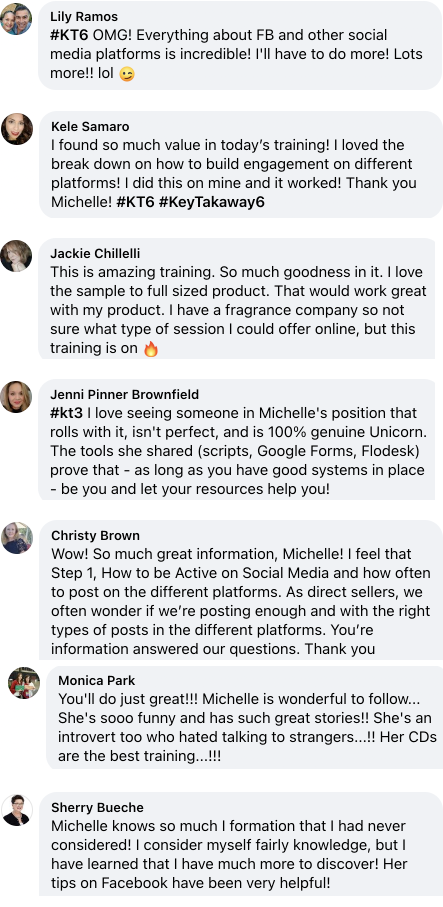Open the Jenni Pinner Brownfield name link
Viewport: 443px width, 907px height.
click(x=124, y=394)
